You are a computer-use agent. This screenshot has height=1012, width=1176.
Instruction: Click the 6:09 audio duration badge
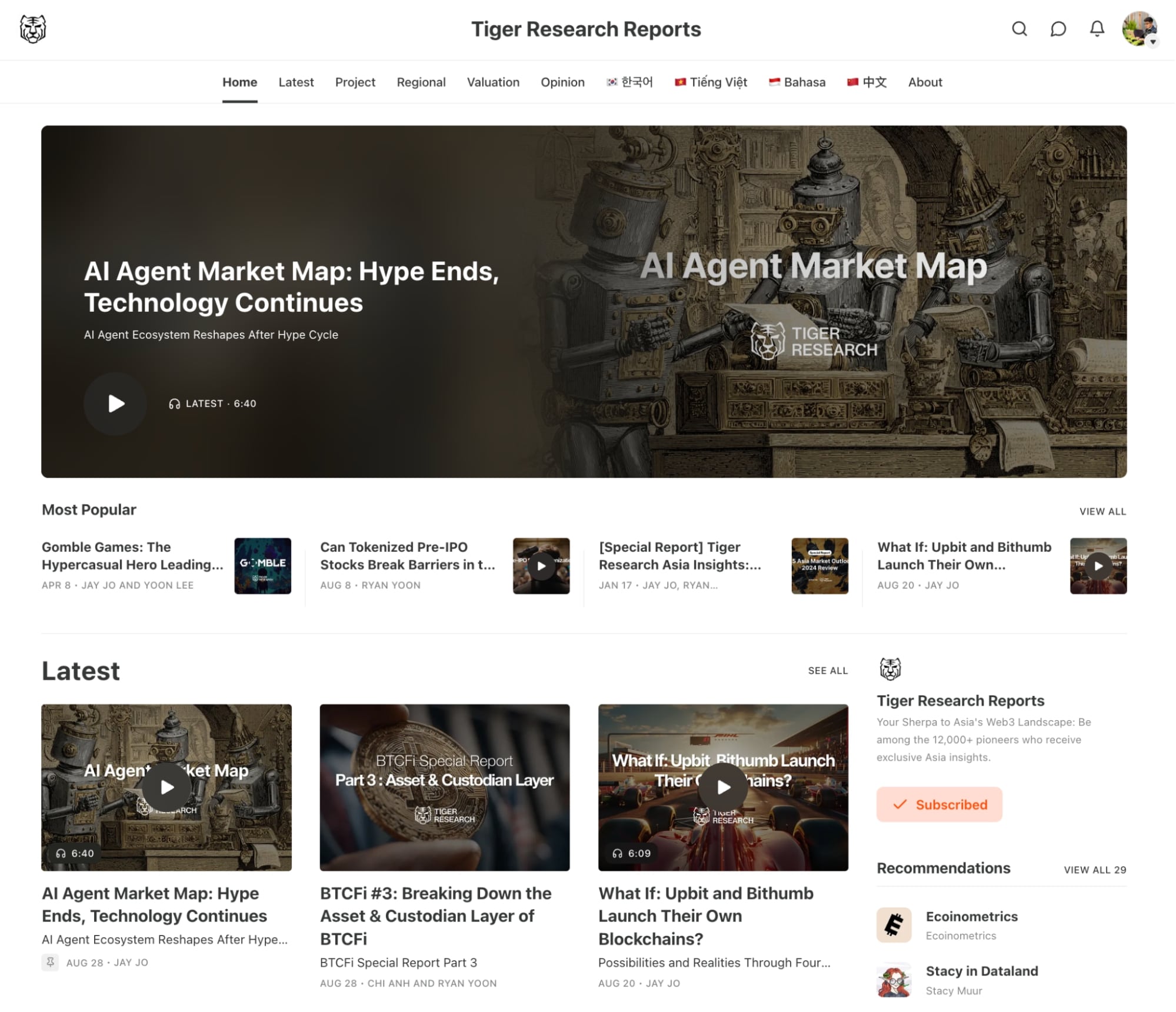click(x=632, y=853)
